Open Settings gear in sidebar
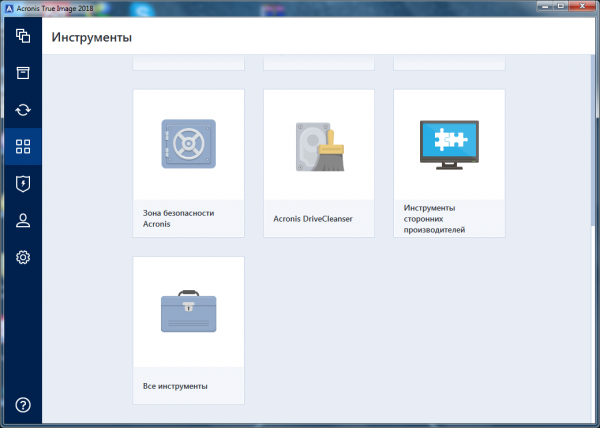This screenshot has height=428, width=600. click(22, 258)
